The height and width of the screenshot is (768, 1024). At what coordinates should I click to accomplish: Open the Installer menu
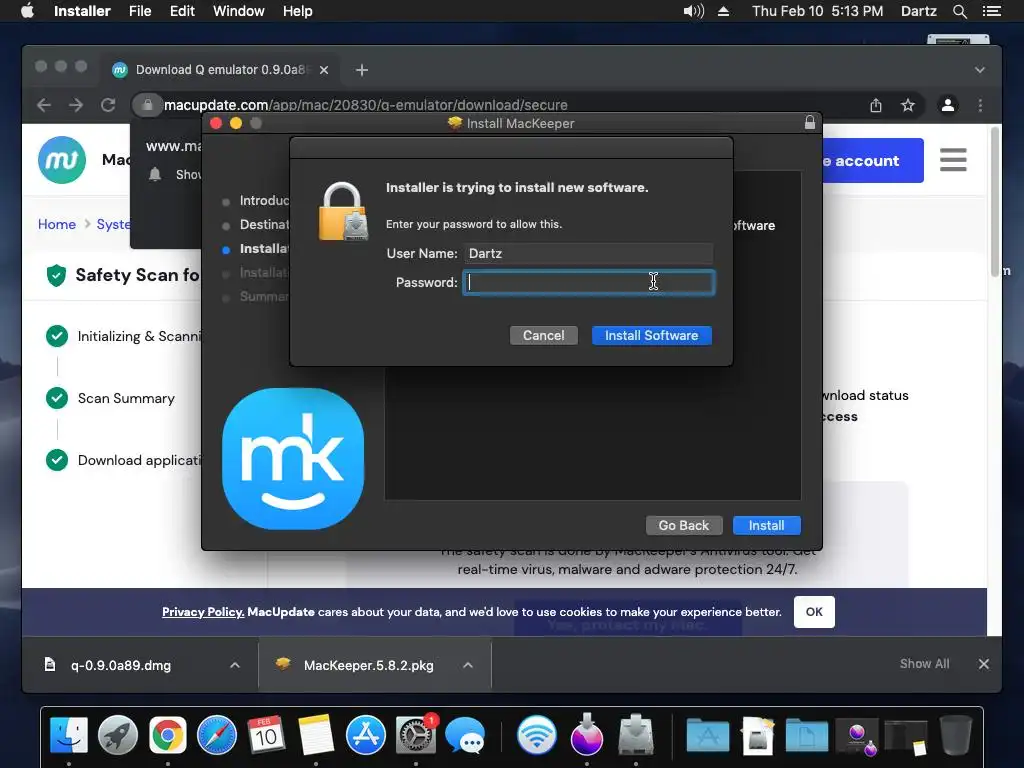click(82, 11)
